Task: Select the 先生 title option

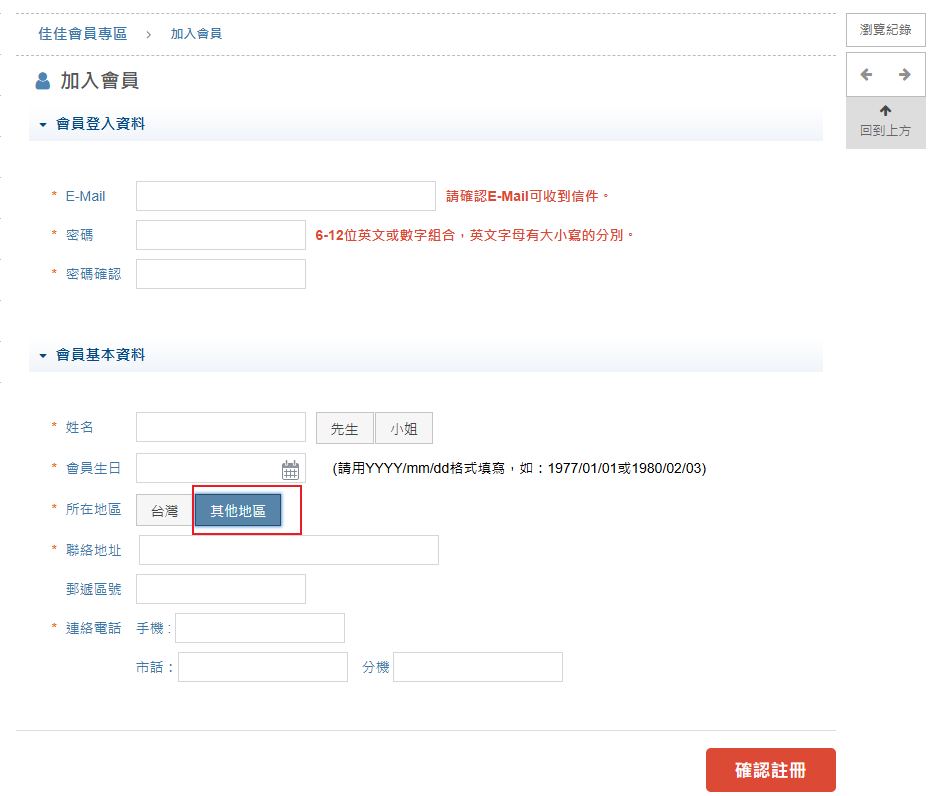Action: pyautogui.click(x=344, y=427)
